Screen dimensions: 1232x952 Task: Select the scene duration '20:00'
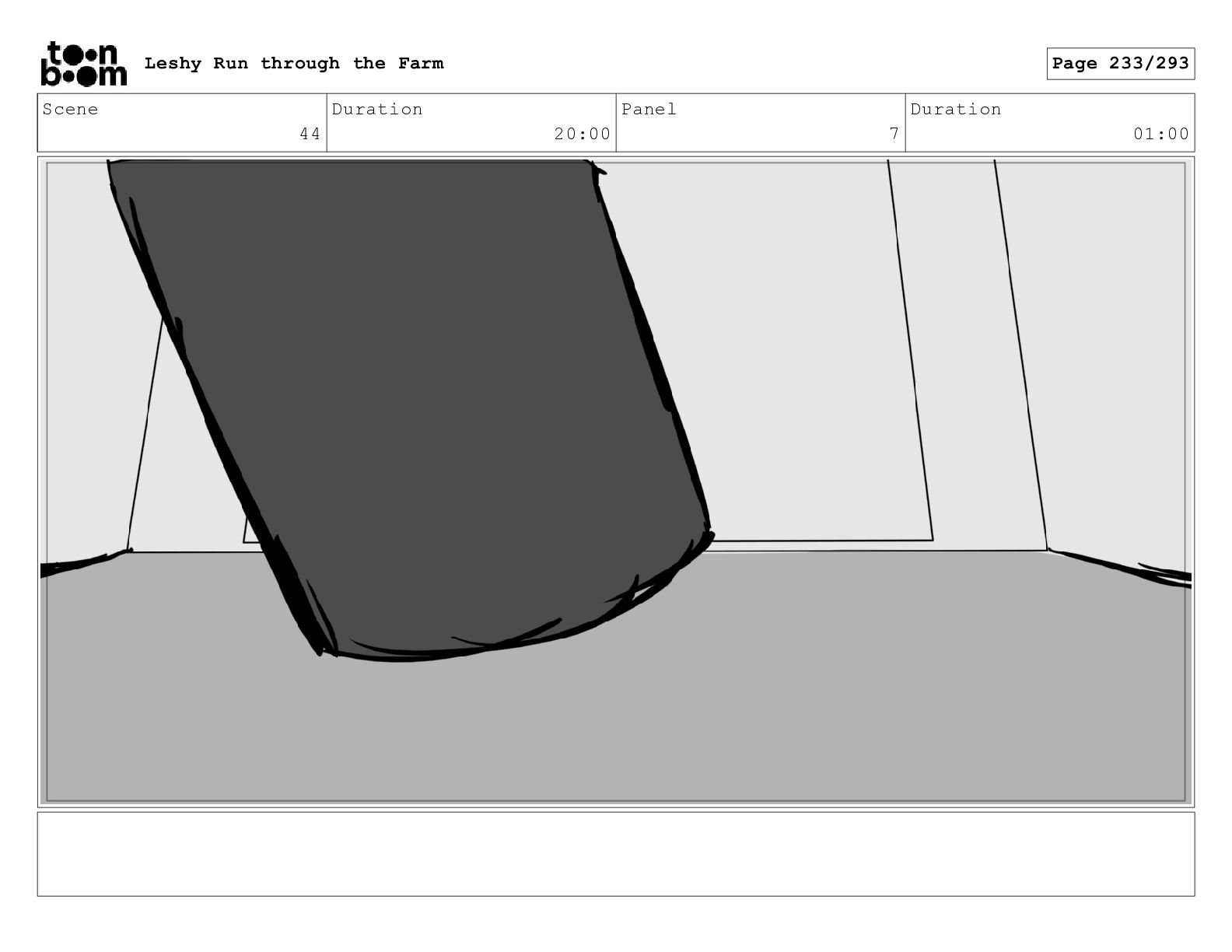point(583,134)
